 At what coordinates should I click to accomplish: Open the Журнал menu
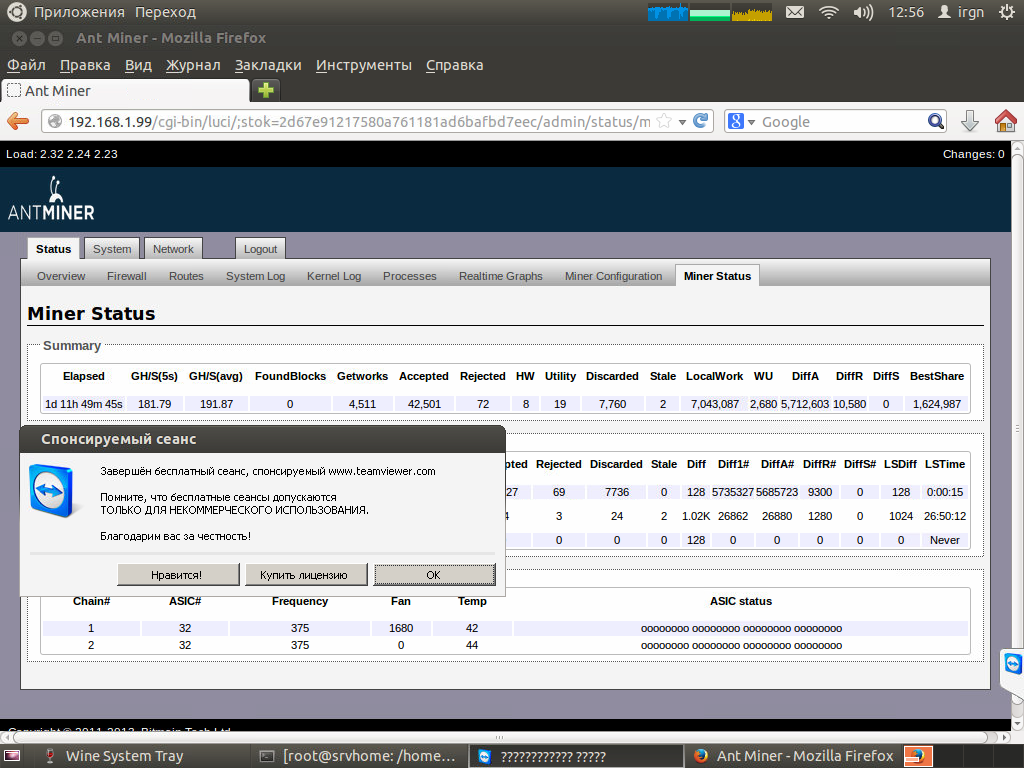(193, 65)
